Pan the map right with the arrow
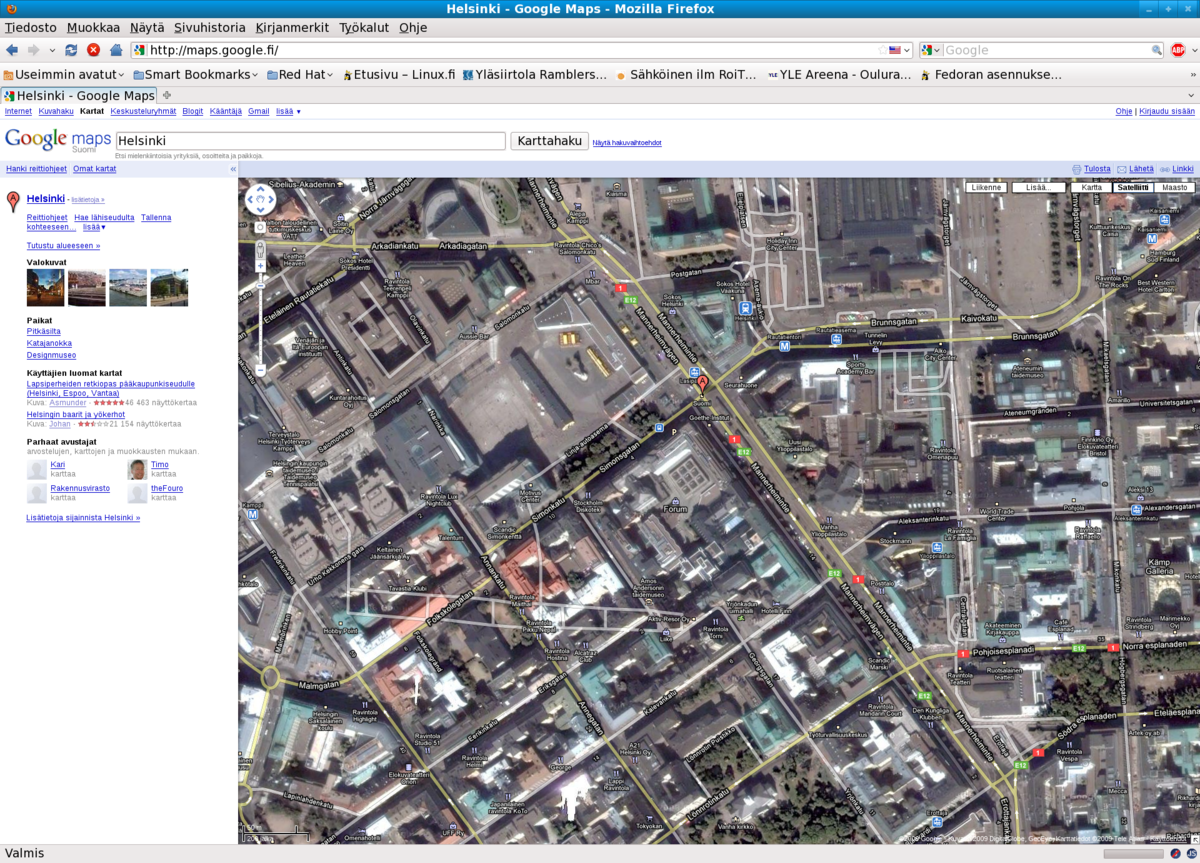 click(x=271, y=199)
